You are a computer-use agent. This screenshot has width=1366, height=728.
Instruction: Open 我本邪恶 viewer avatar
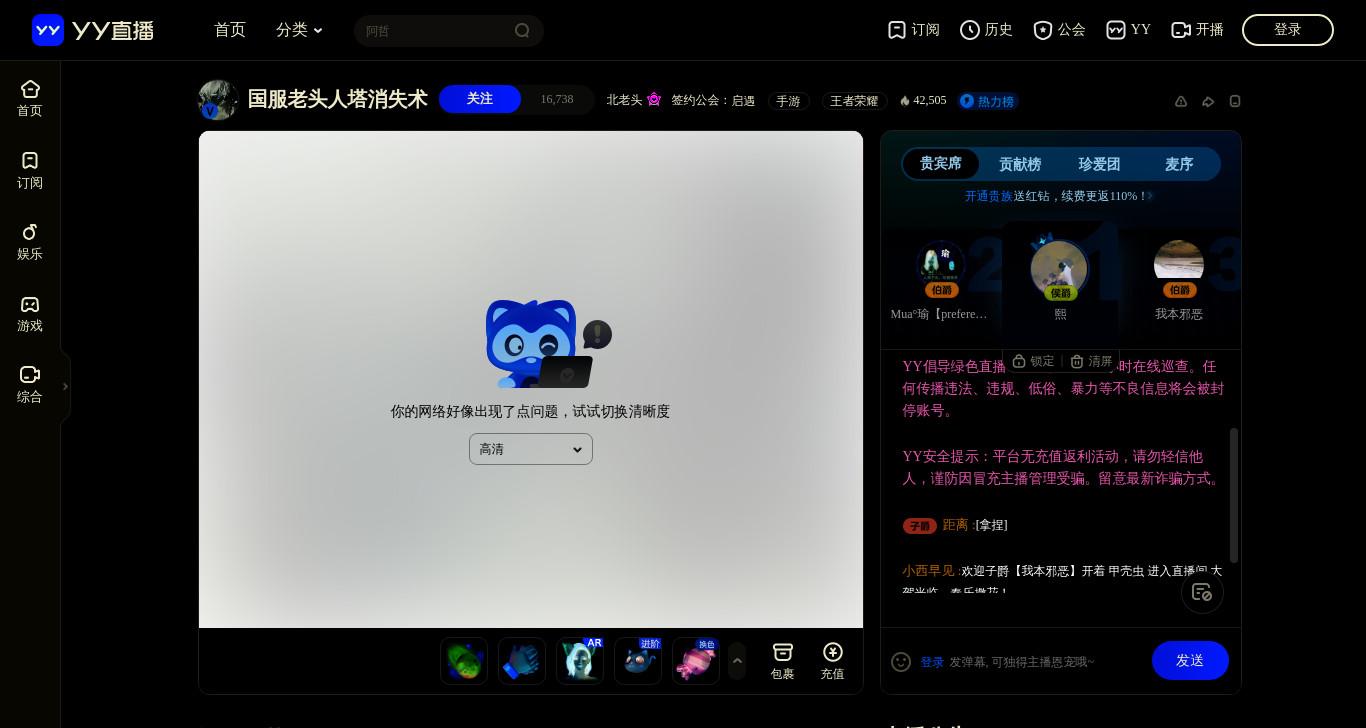[x=1179, y=266]
